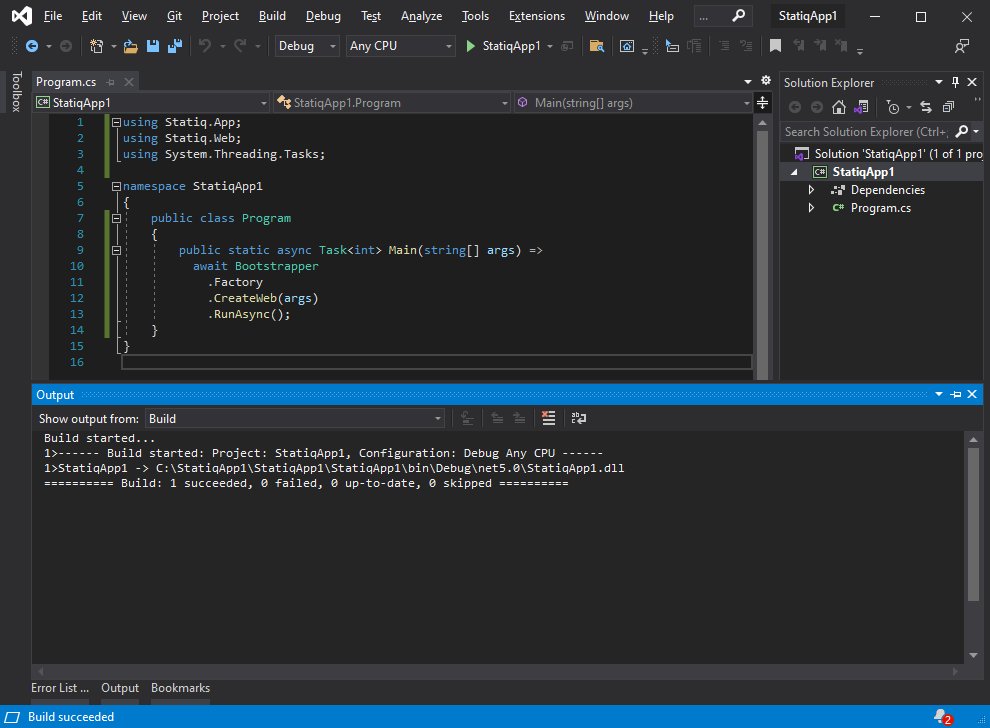Click the StatiqApp1 start button label
Screen dimensions: 990x728
(x=511, y=46)
